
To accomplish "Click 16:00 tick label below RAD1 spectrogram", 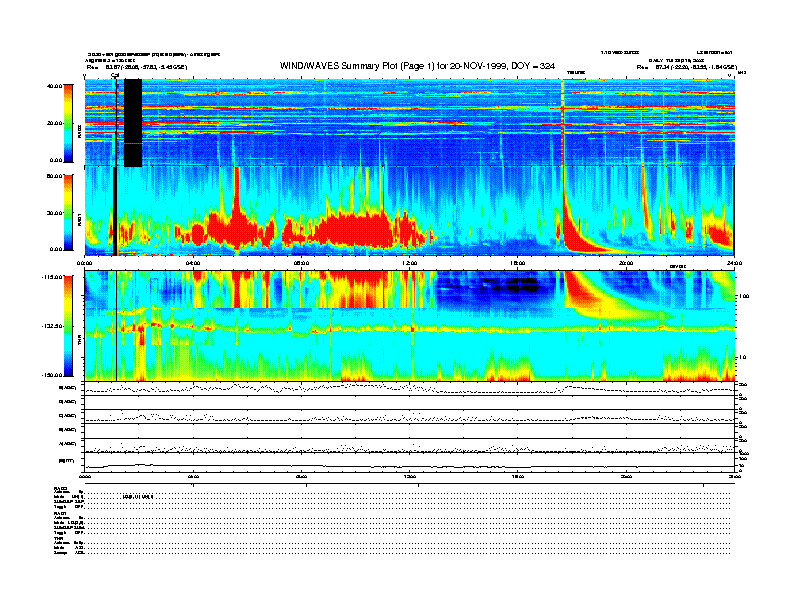I will tap(518, 263).
